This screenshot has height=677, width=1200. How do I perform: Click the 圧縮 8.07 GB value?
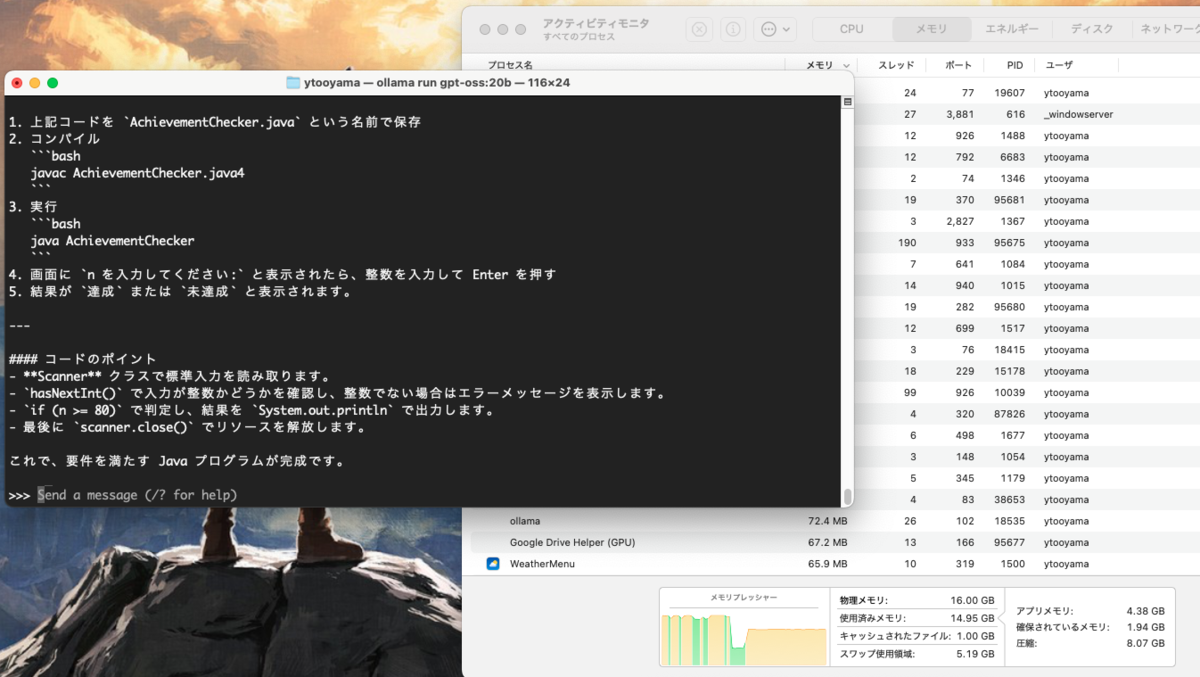[x=1145, y=644]
